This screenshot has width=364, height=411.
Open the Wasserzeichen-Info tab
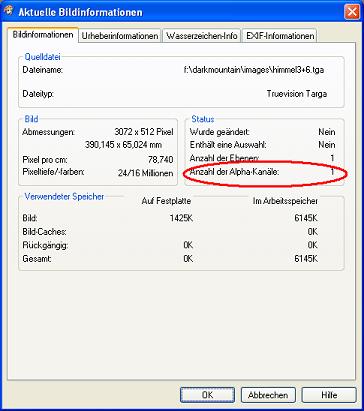coord(202,36)
